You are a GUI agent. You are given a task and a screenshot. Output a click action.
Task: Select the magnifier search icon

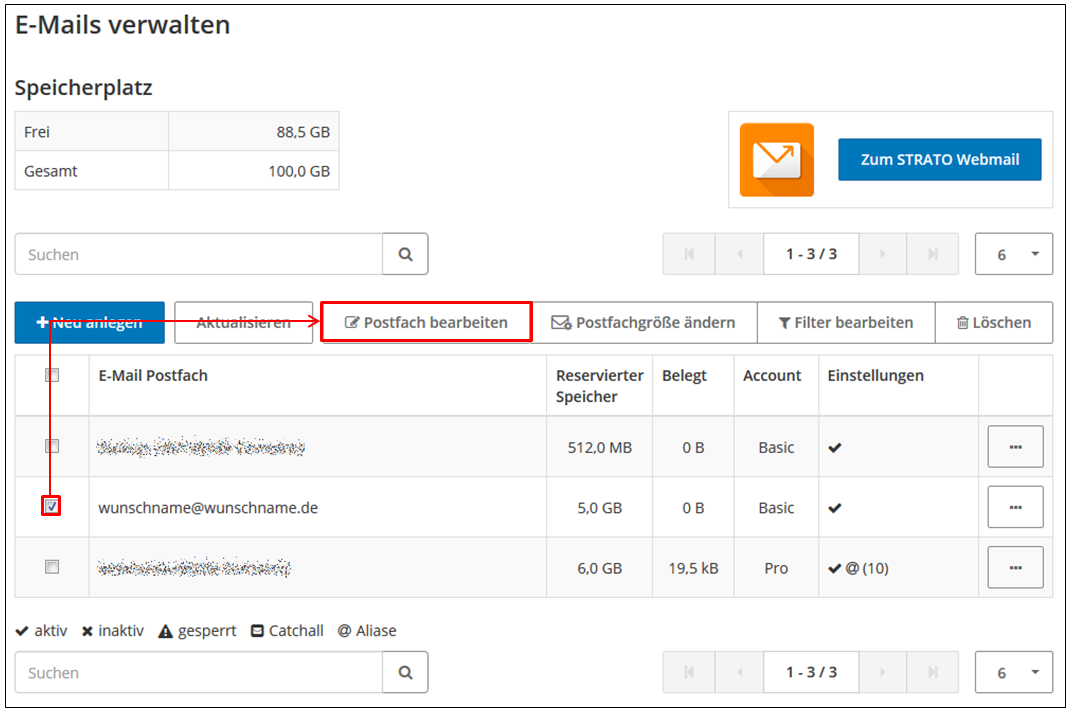coord(404,253)
